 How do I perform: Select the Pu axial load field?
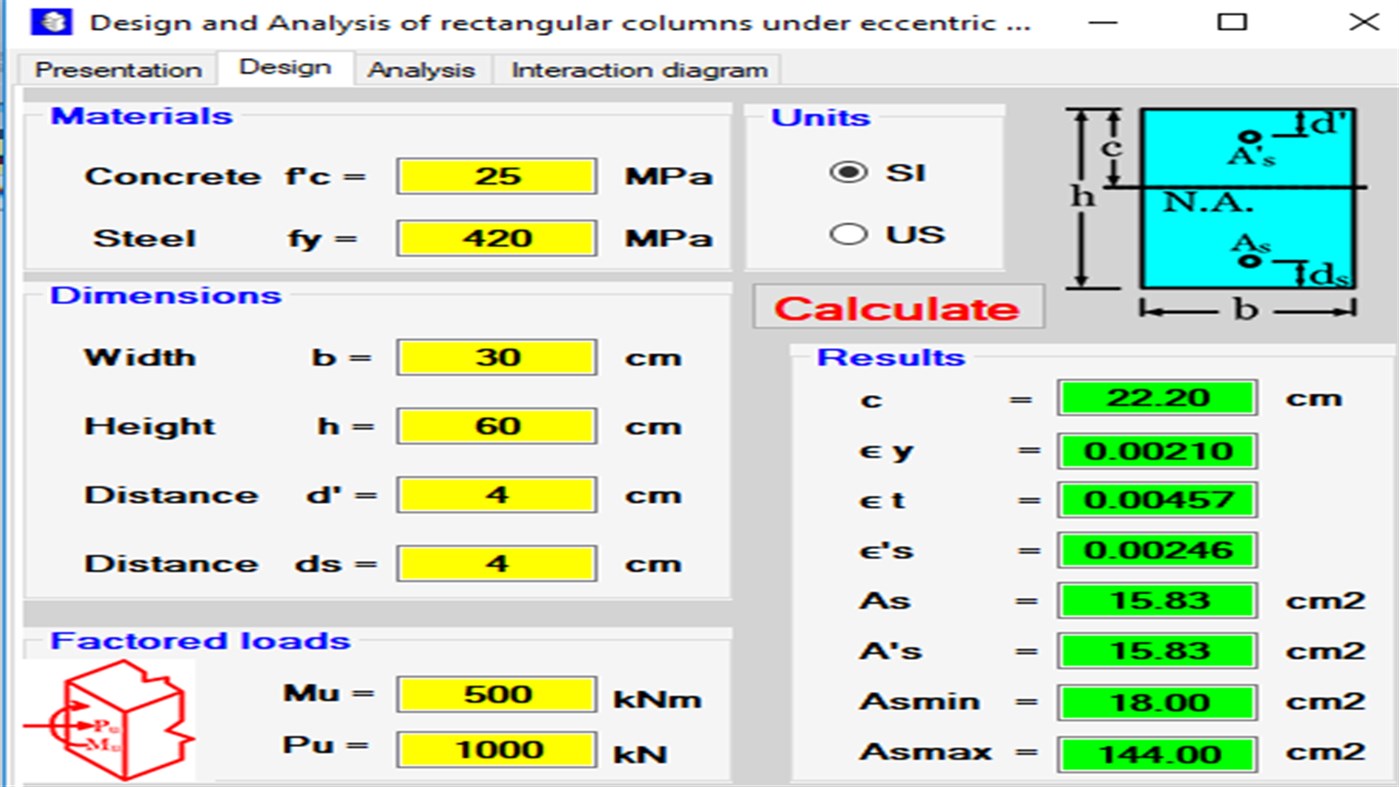(x=496, y=749)
